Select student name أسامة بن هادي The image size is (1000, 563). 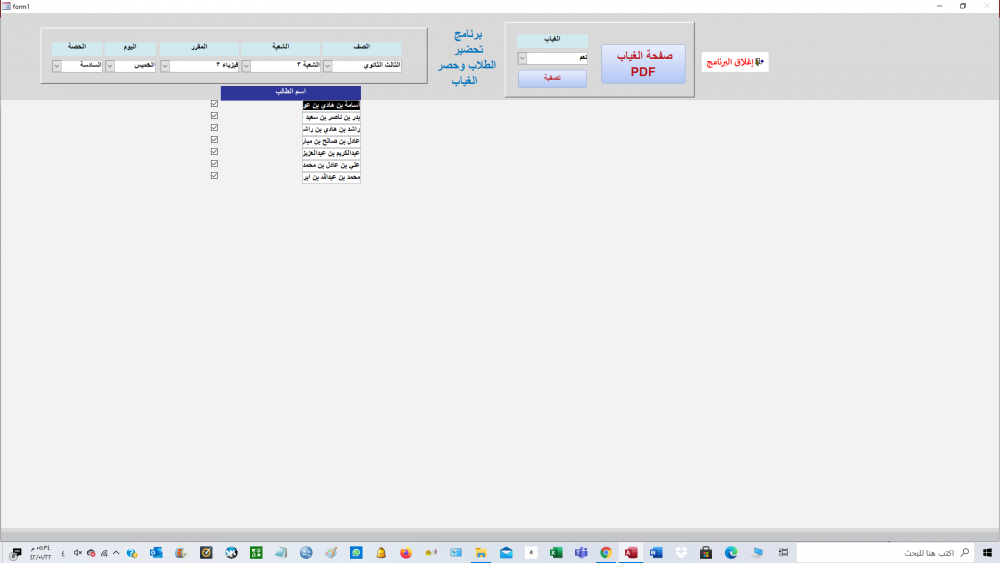pos(332,105)
